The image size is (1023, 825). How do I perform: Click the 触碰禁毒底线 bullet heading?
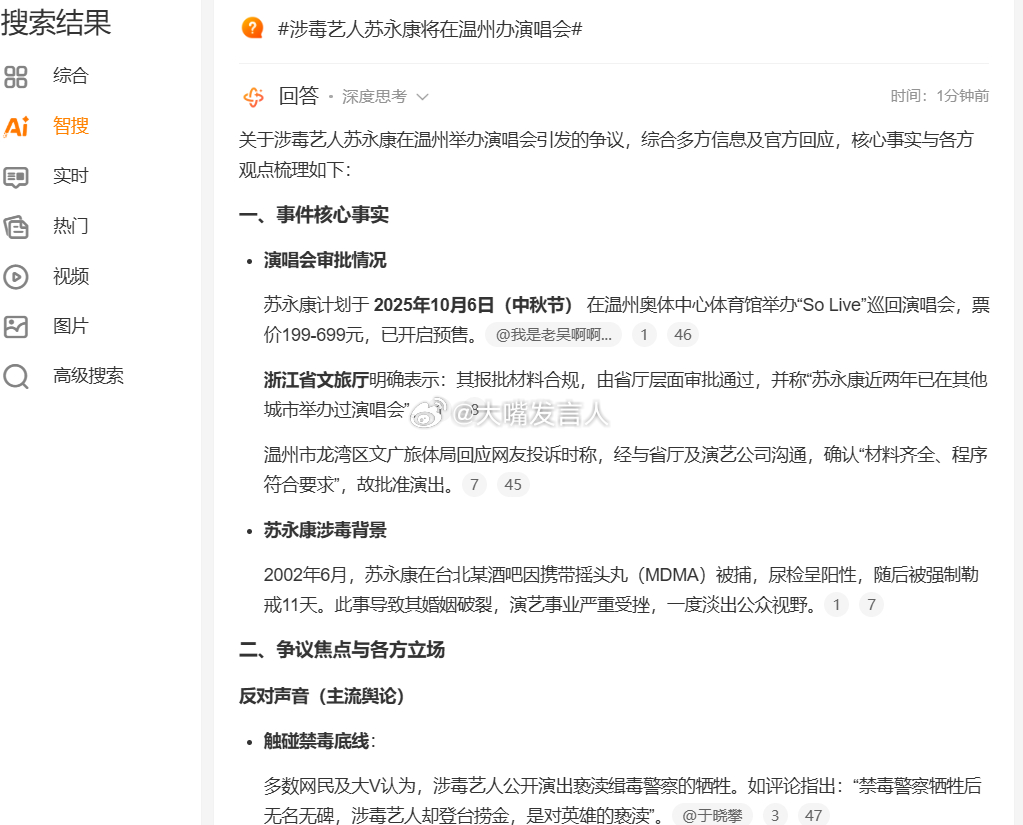(x=316, y=741)
